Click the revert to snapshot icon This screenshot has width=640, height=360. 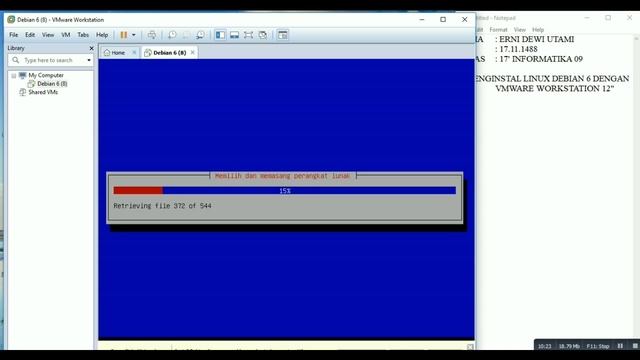(186, 35)
